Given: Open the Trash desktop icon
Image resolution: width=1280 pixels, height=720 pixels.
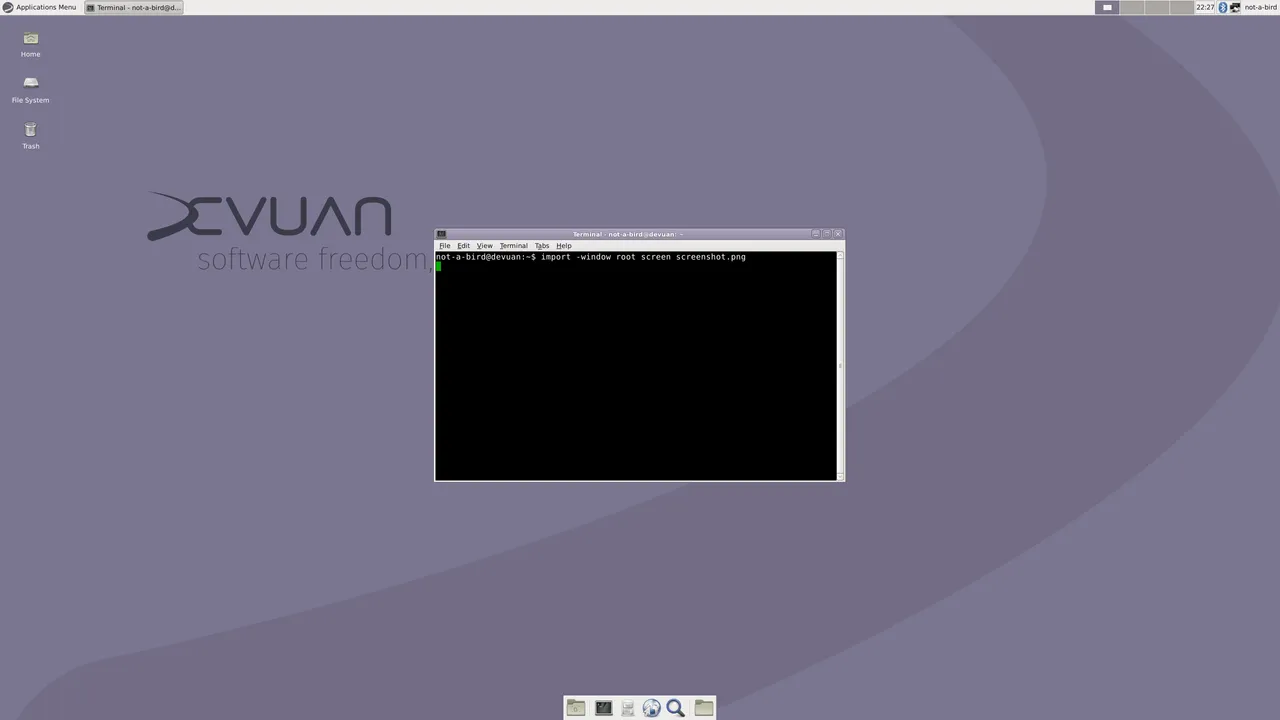Looking at the screenshot, I should click(x=30, y=135).
